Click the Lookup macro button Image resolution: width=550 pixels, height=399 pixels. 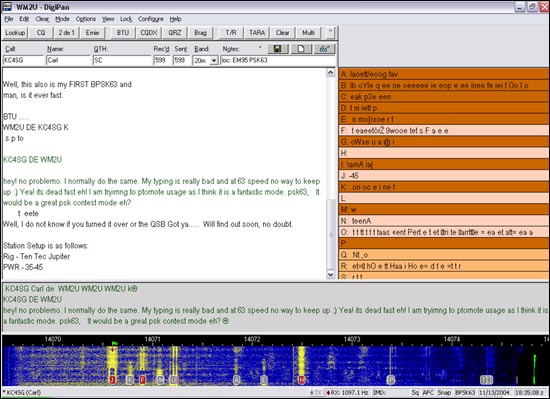point(15,33)
